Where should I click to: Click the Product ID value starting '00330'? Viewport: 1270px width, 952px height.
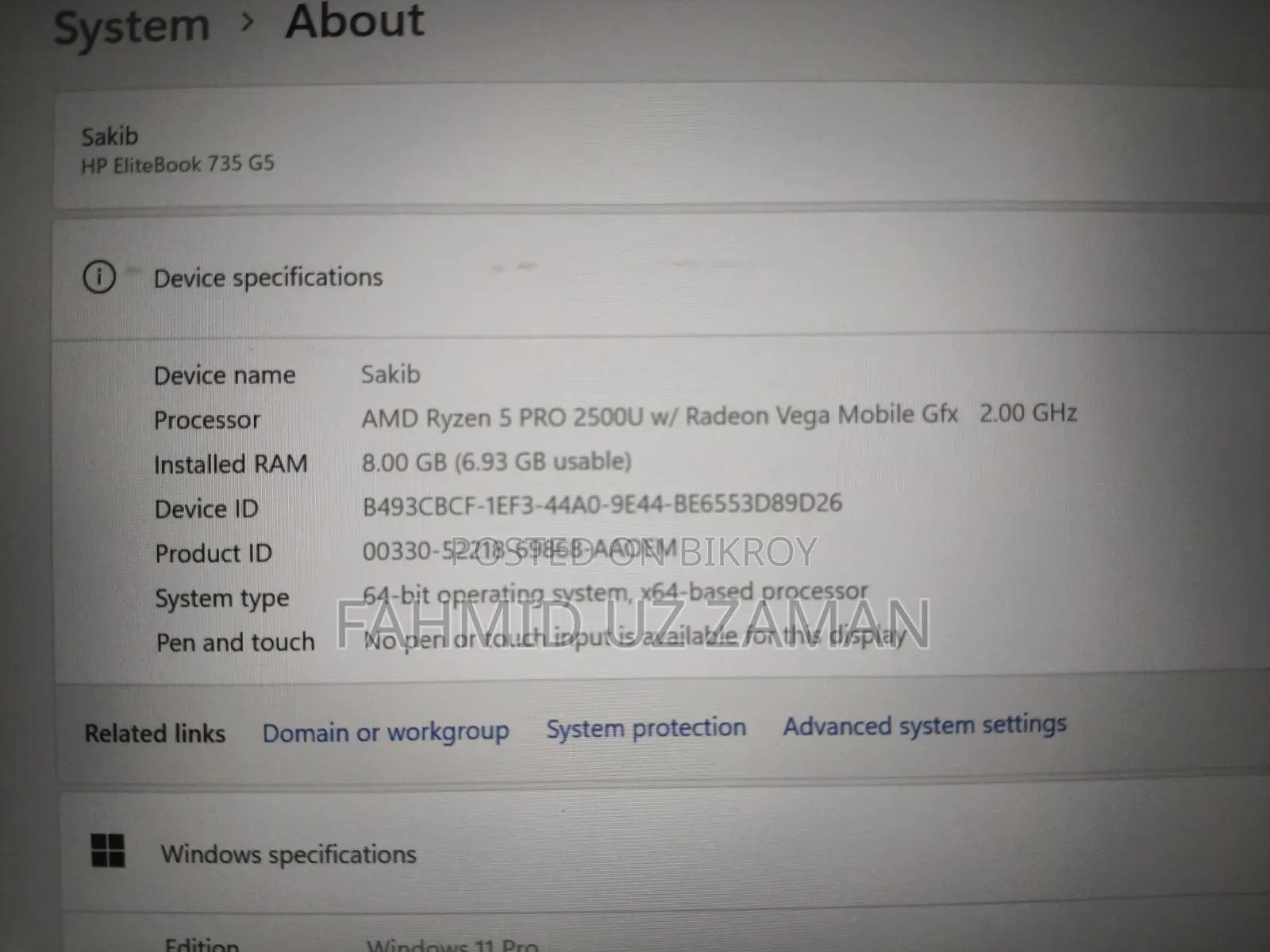520,550
